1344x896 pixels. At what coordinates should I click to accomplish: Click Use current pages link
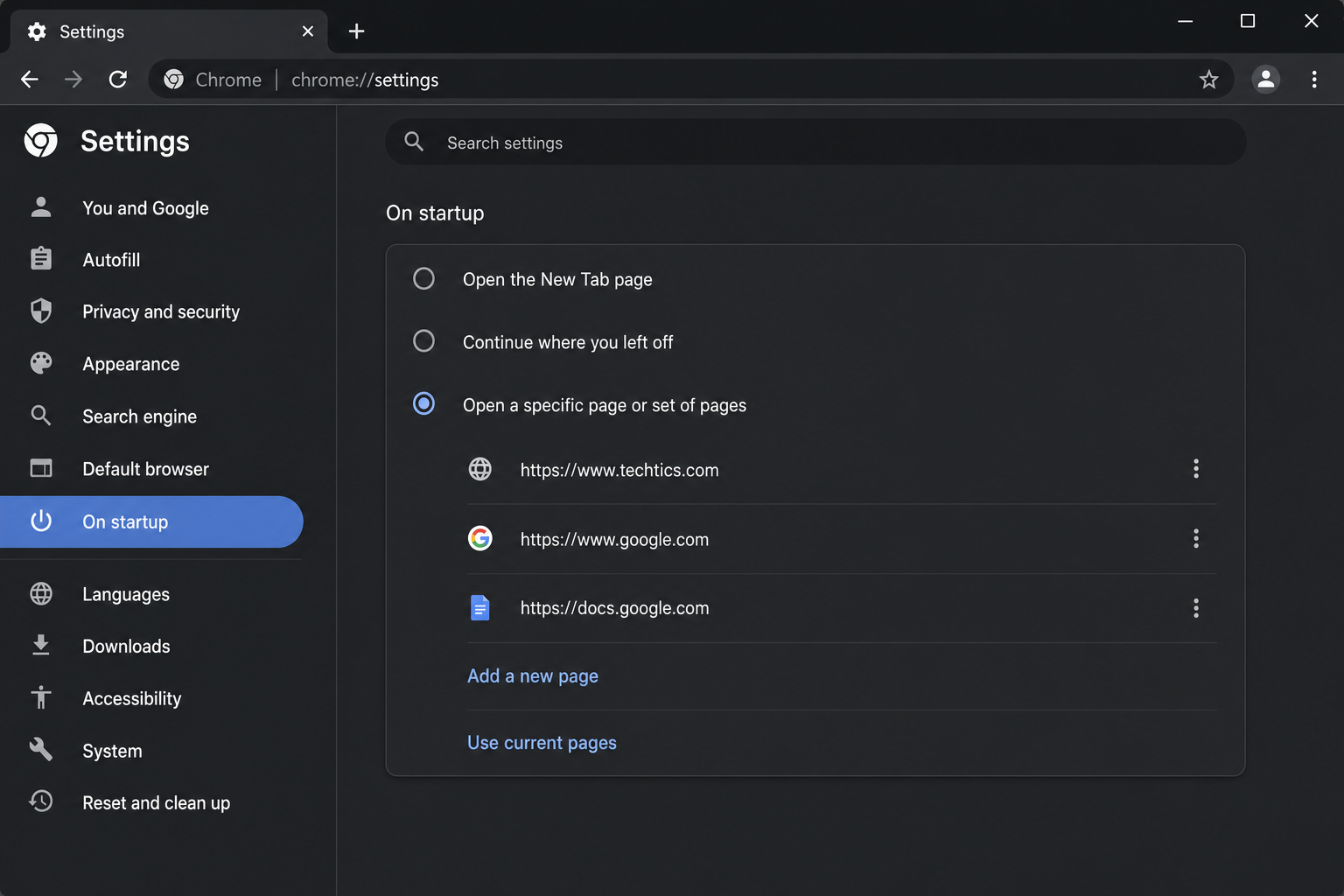542,742
